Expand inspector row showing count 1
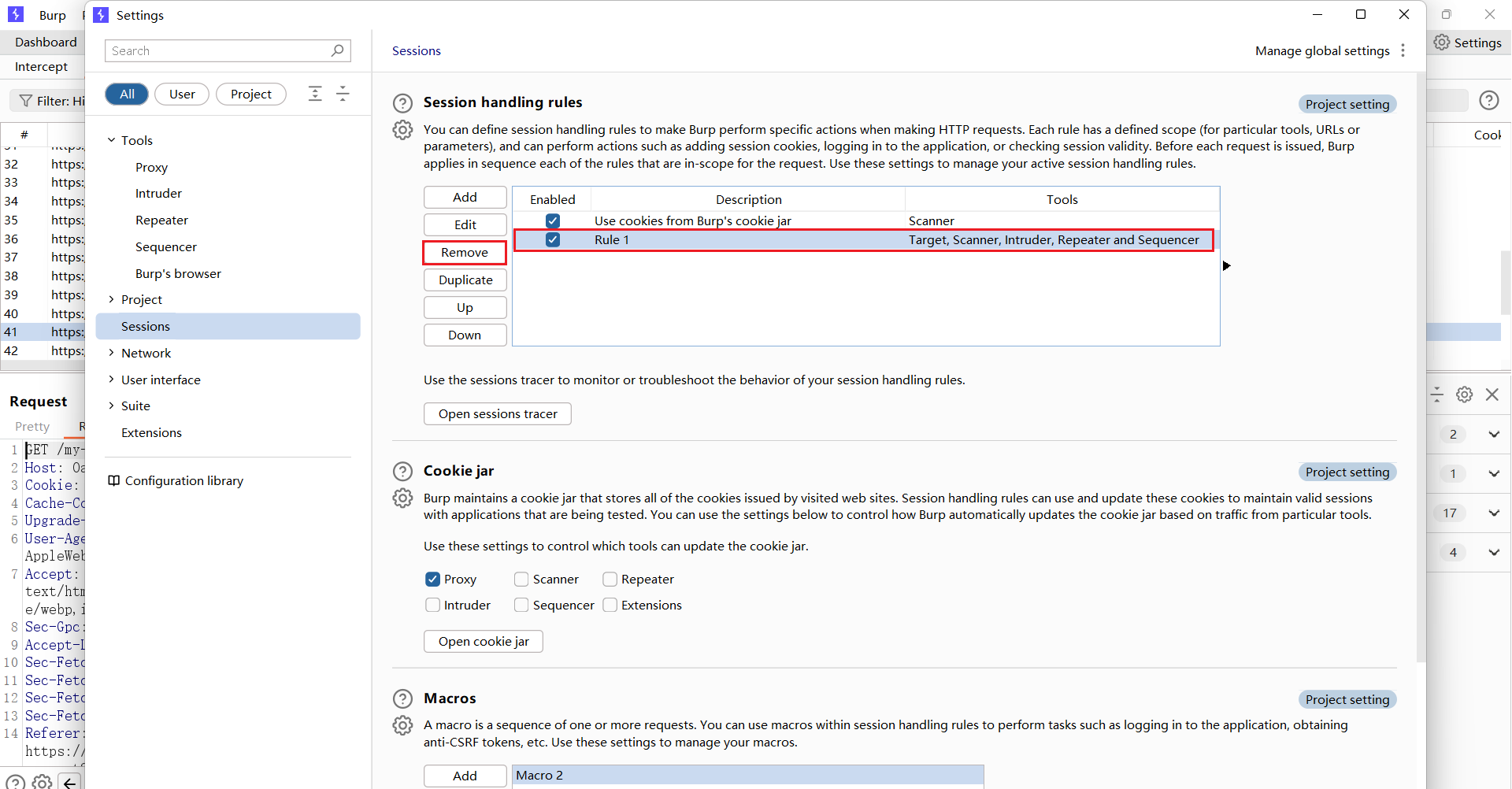1512x789 pixels. [x=1493, y=474]
